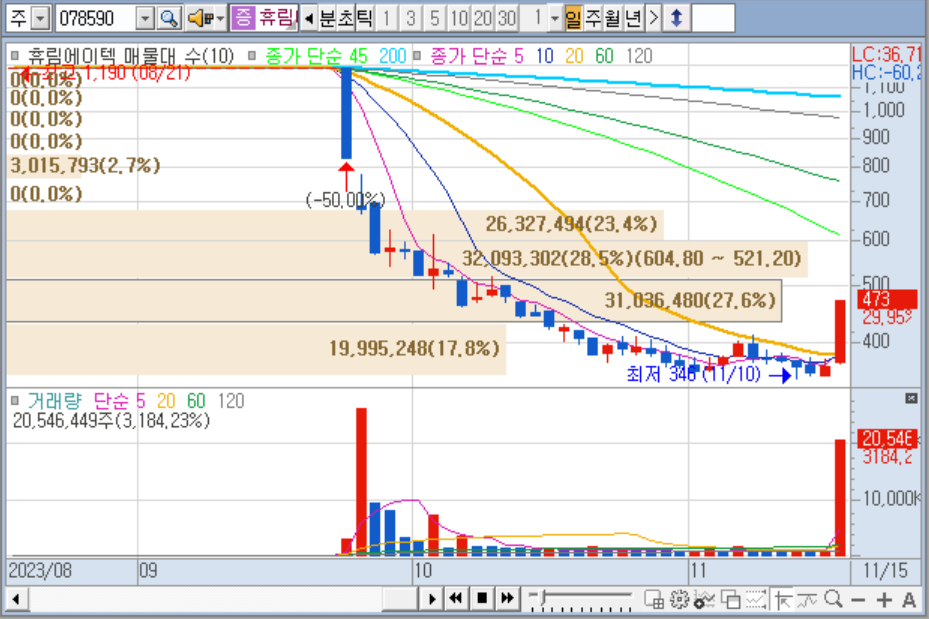The height and width of the screenshot is (619, 929).
Task: Open the stock search magnifier icon
Action: pos(169,18)
